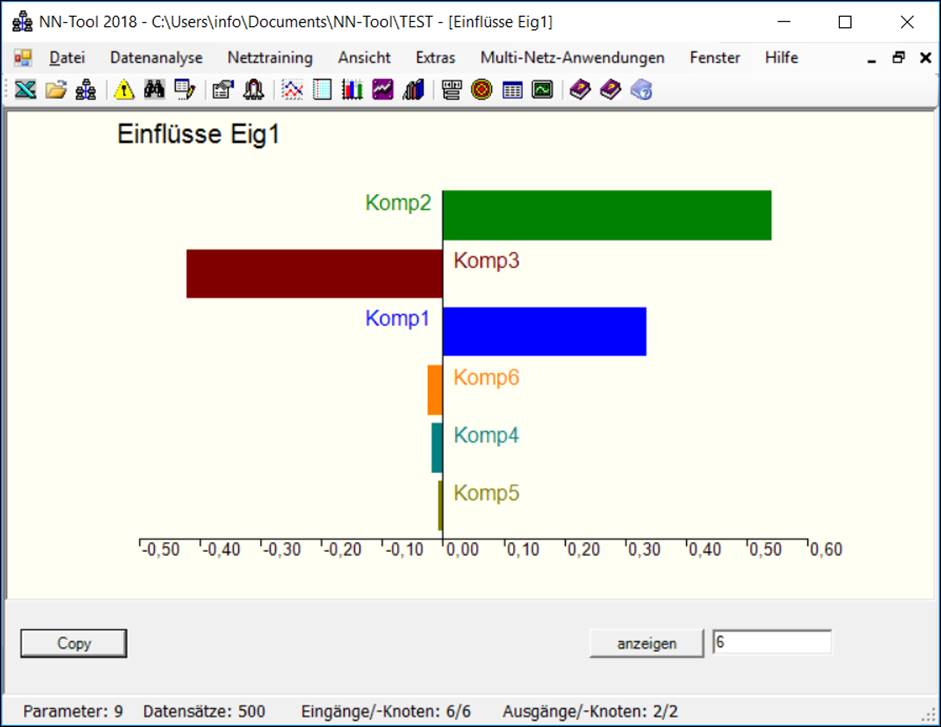Click the yellow warning triangle icon

123,90
